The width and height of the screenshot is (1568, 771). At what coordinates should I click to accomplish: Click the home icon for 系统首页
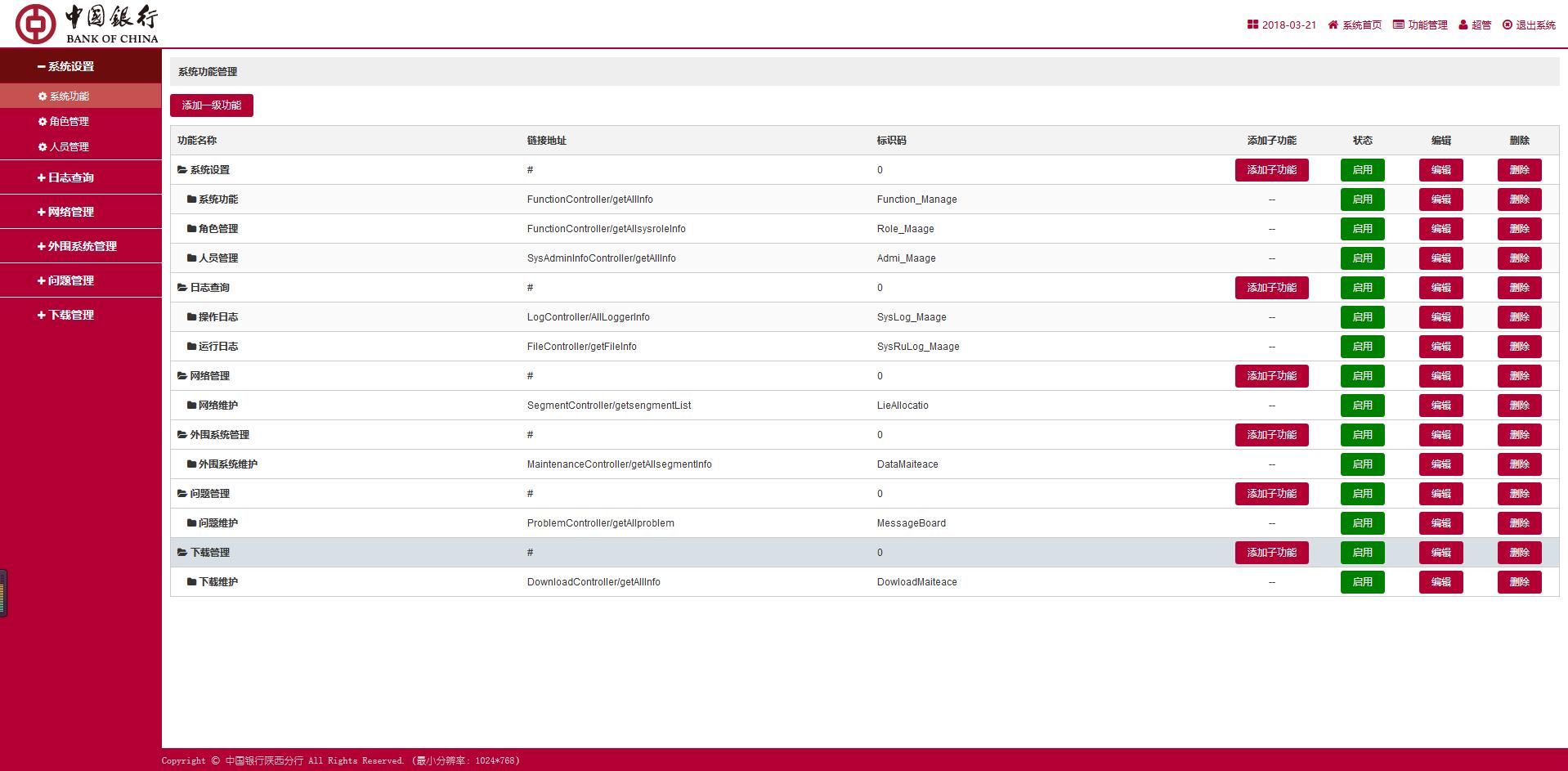pos(1333,25)
